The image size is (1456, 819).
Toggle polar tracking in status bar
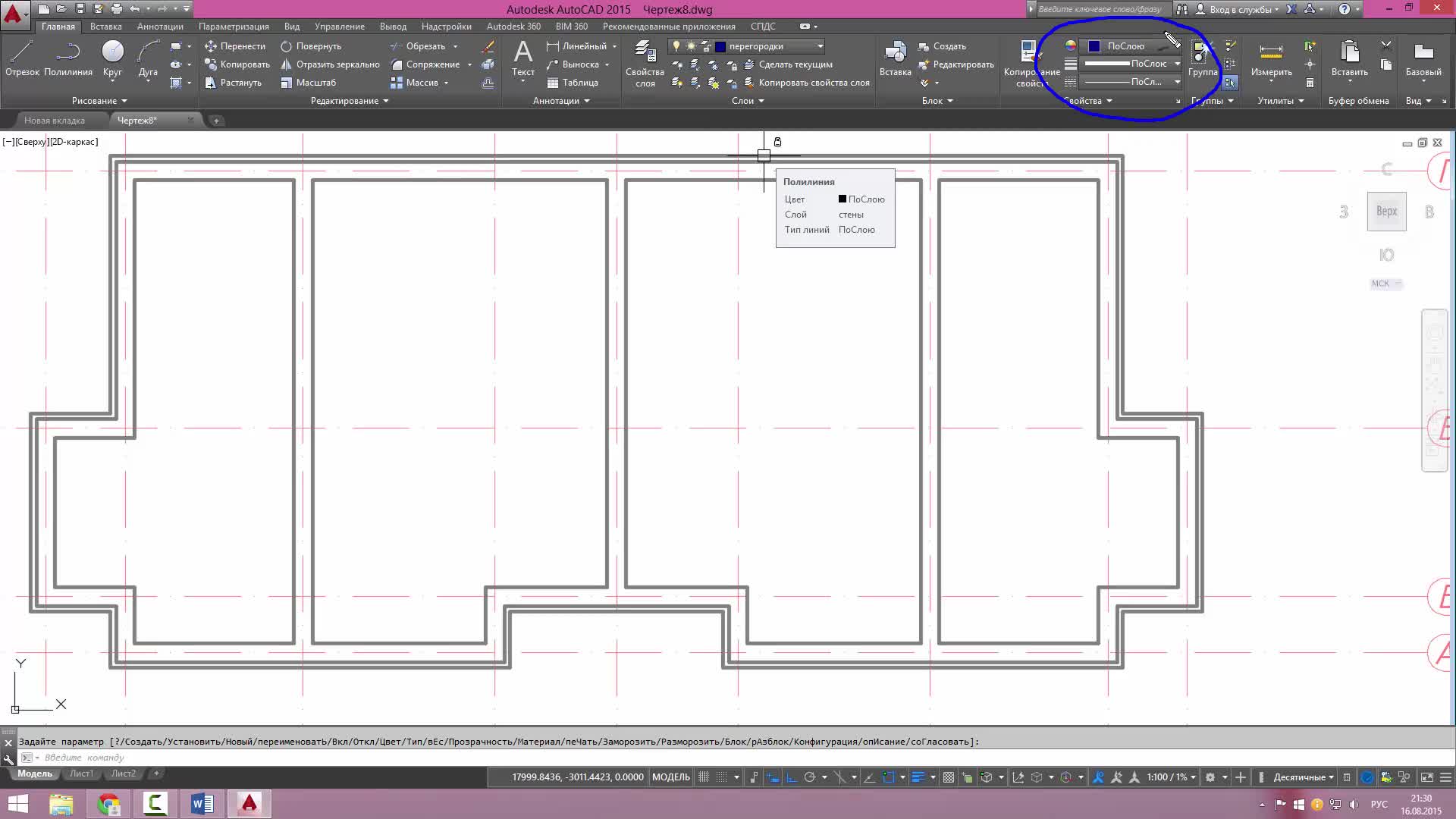coord(810,777)
